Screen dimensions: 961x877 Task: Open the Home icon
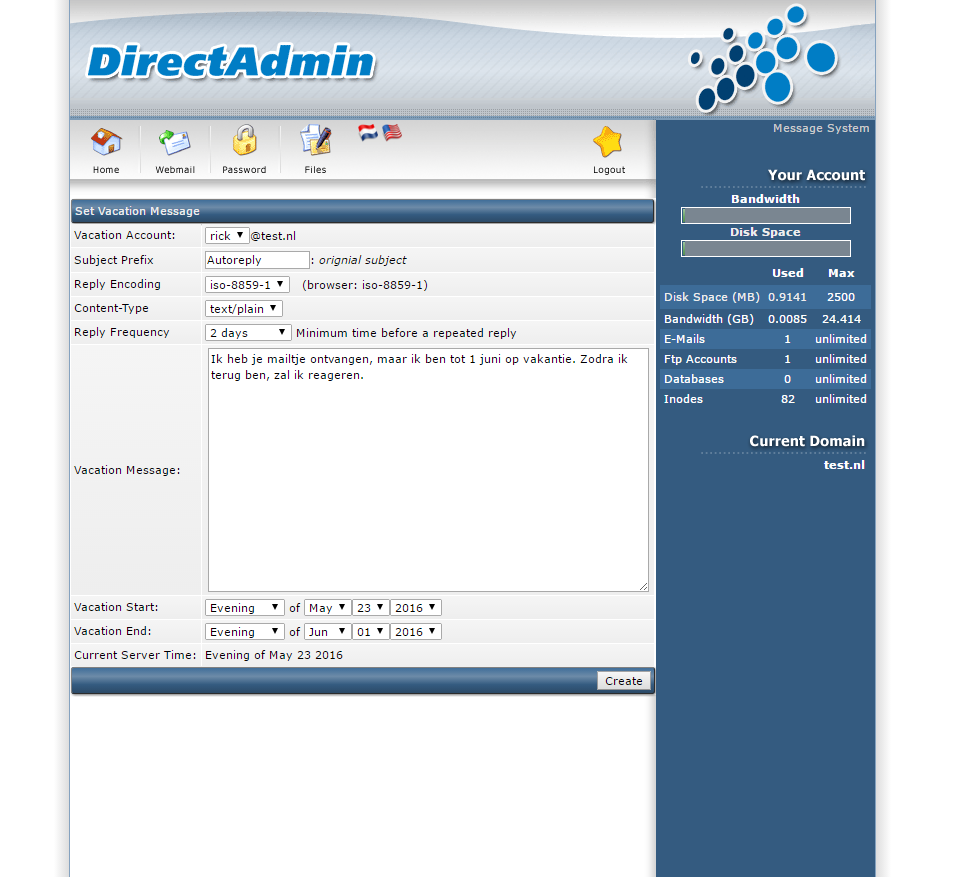pyautogui.click(x=106, y=143)
